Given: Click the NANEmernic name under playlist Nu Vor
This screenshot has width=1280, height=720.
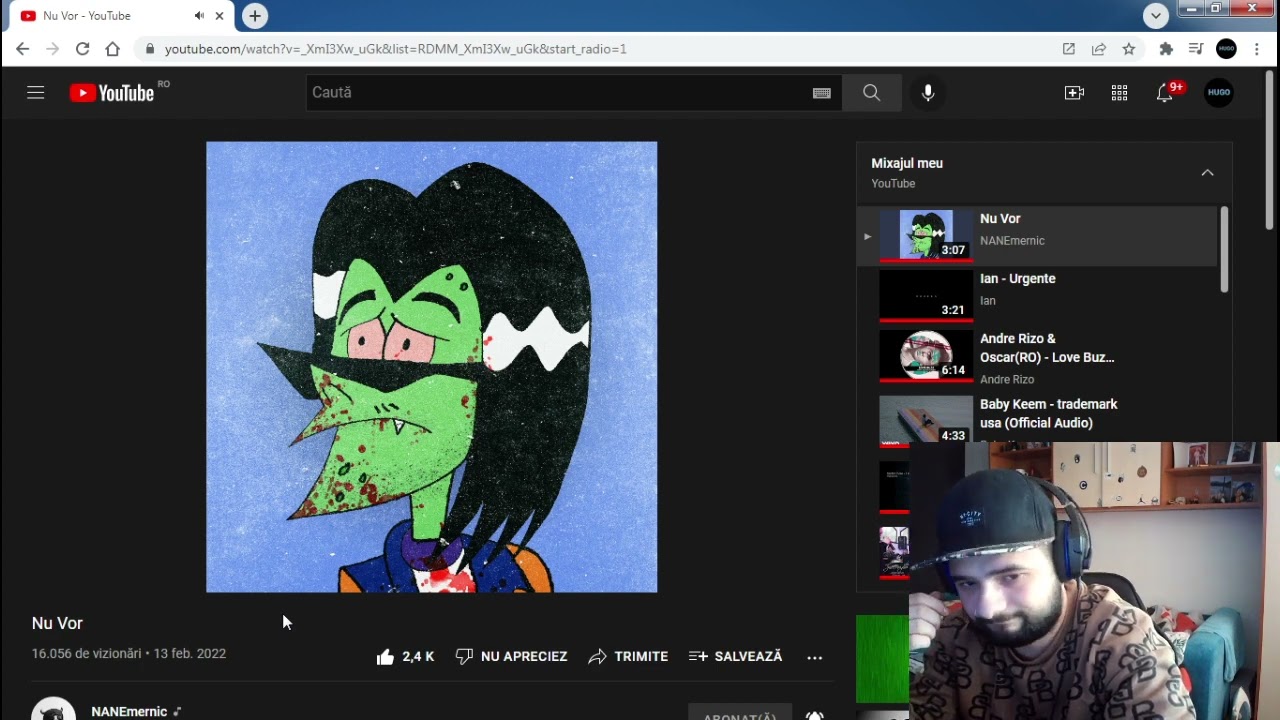Looking at the screenshot, I should (x=1012, y=240).
